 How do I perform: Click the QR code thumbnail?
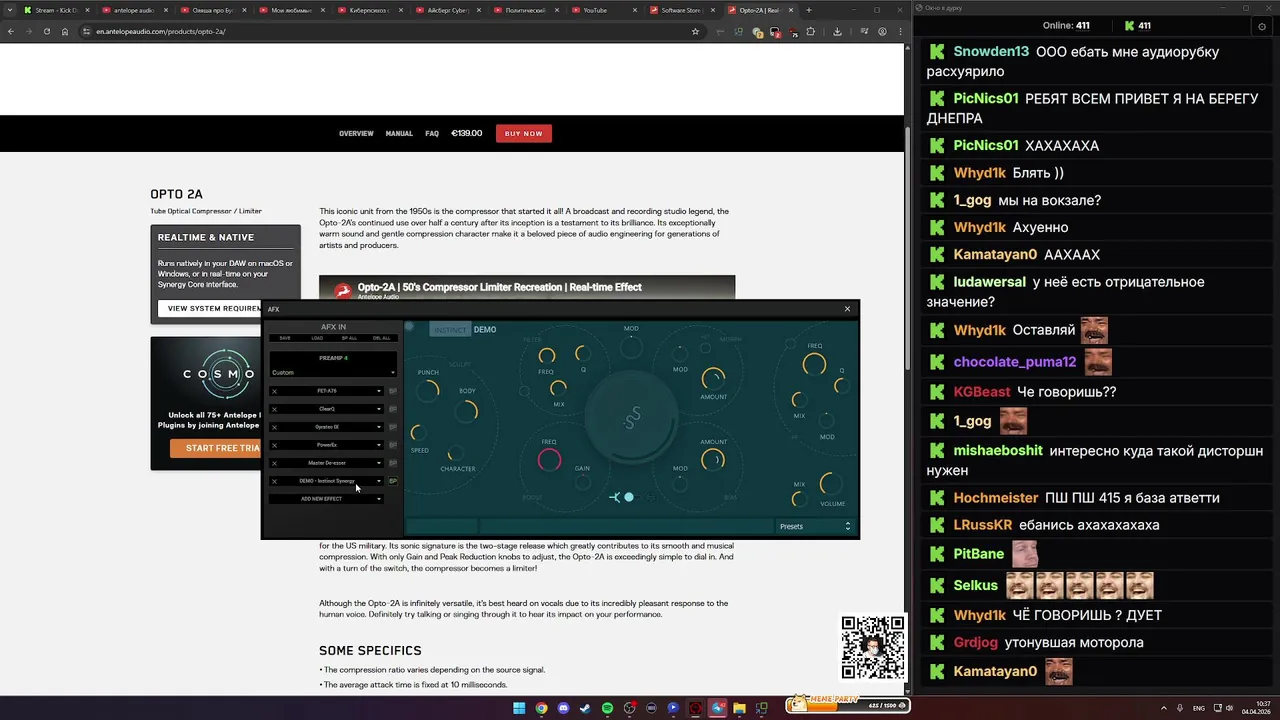pos(873,647)
